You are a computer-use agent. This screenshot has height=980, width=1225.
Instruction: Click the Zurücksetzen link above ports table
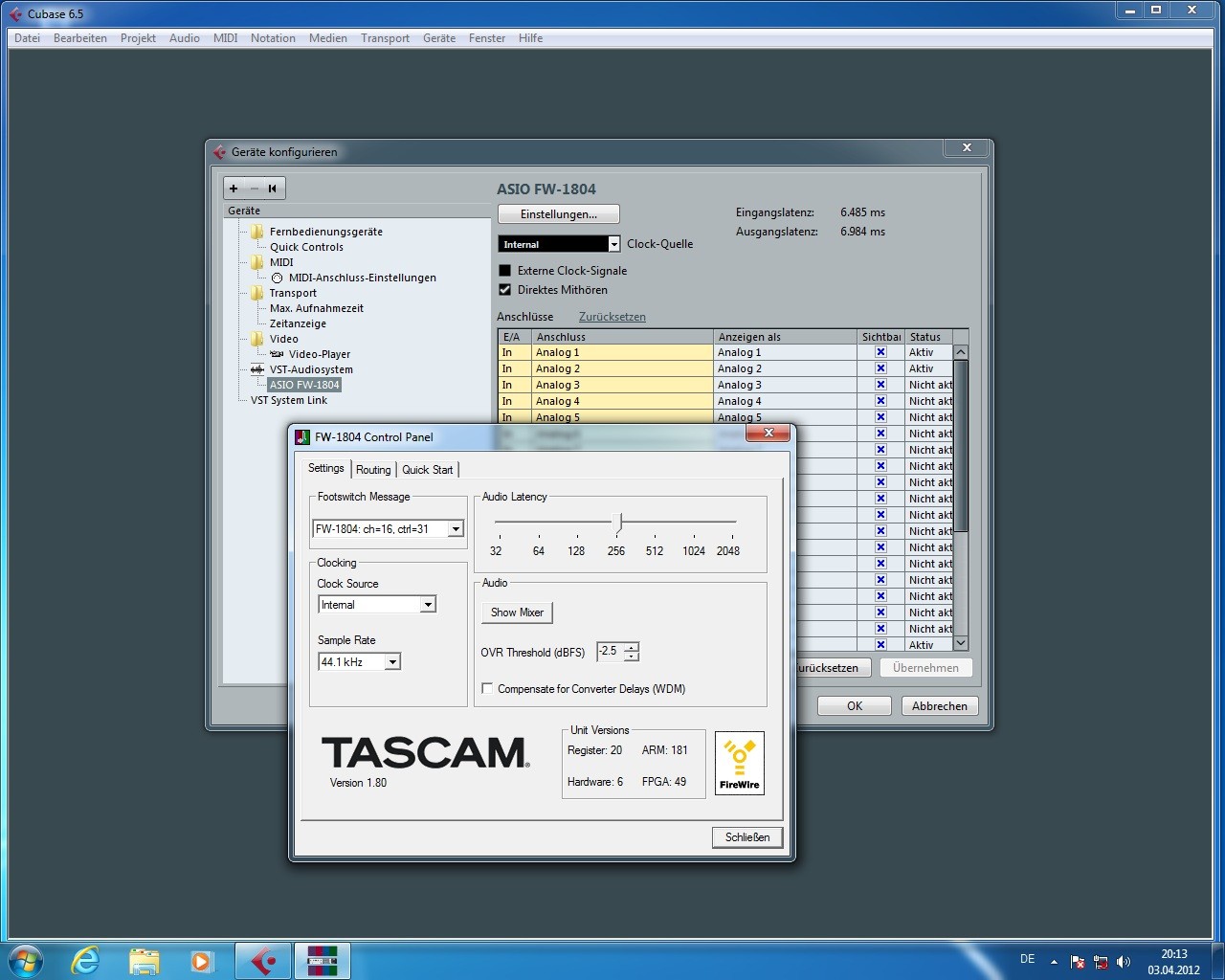(612, 317)
